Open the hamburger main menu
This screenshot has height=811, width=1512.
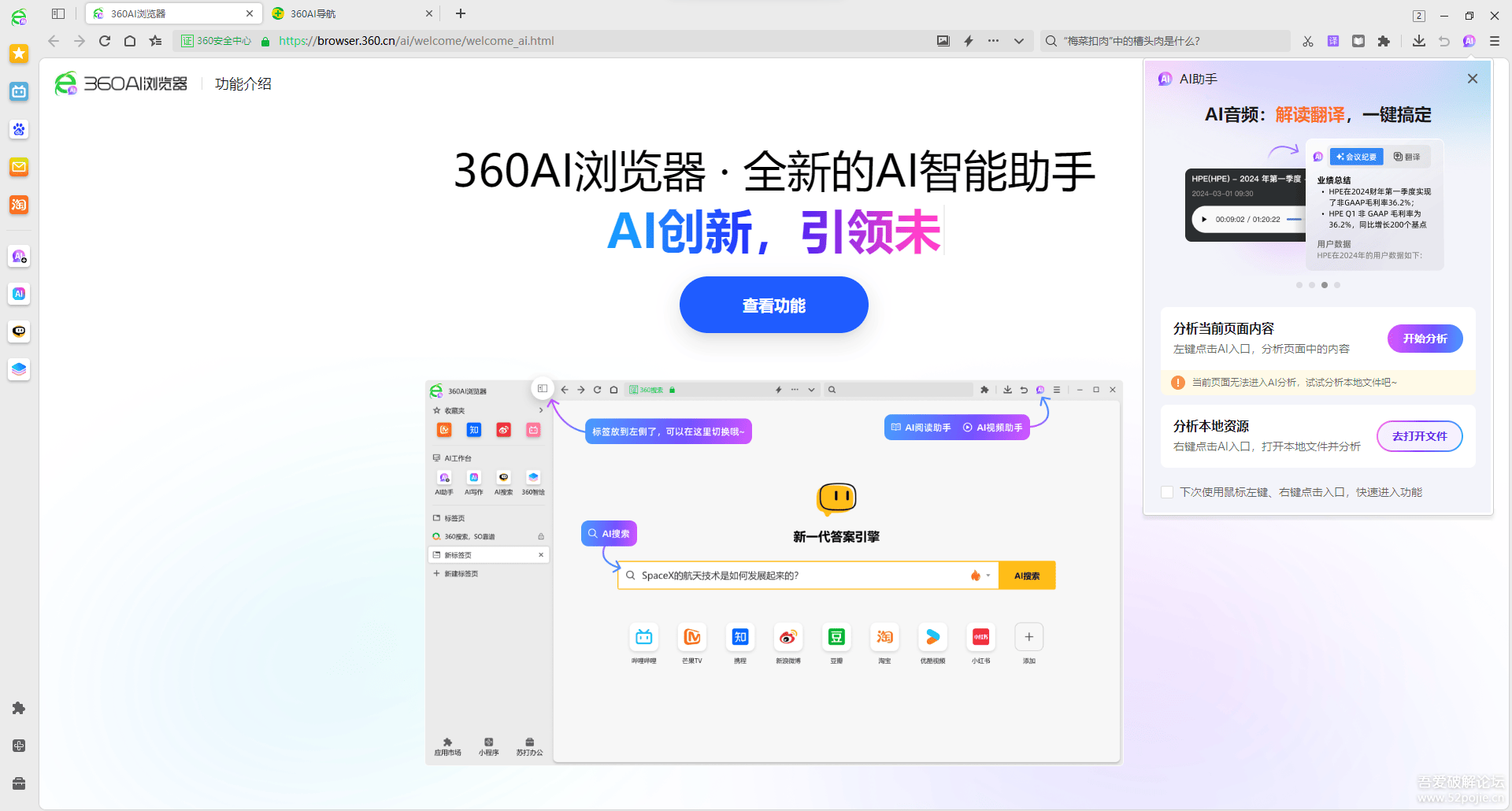pyautogui.click(x=1495, y=41)
